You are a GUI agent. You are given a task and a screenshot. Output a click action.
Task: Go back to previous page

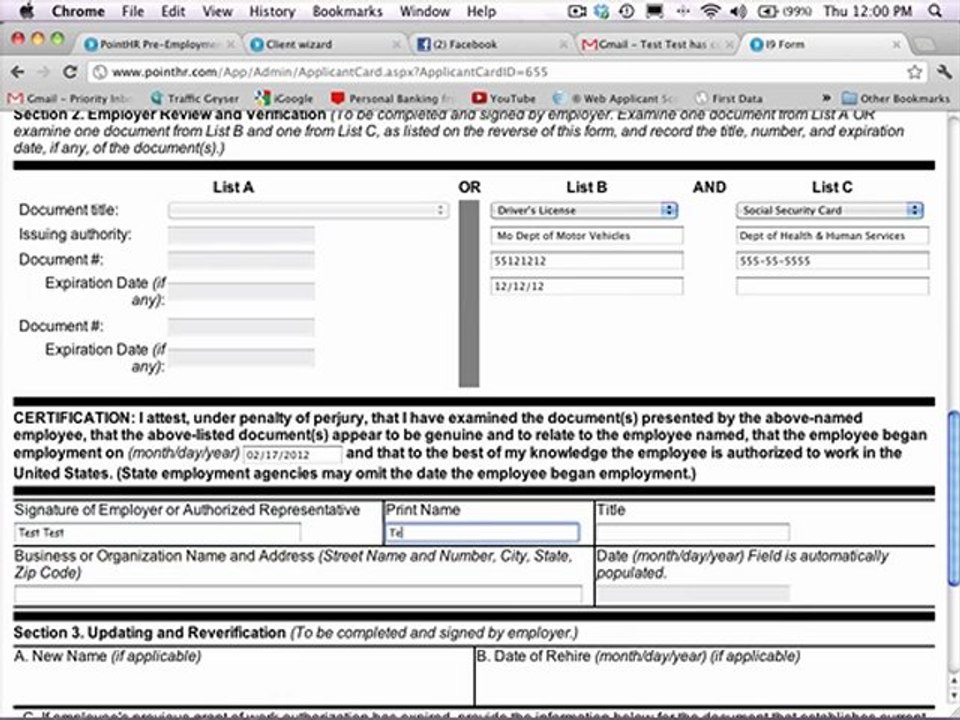(18, 72)
